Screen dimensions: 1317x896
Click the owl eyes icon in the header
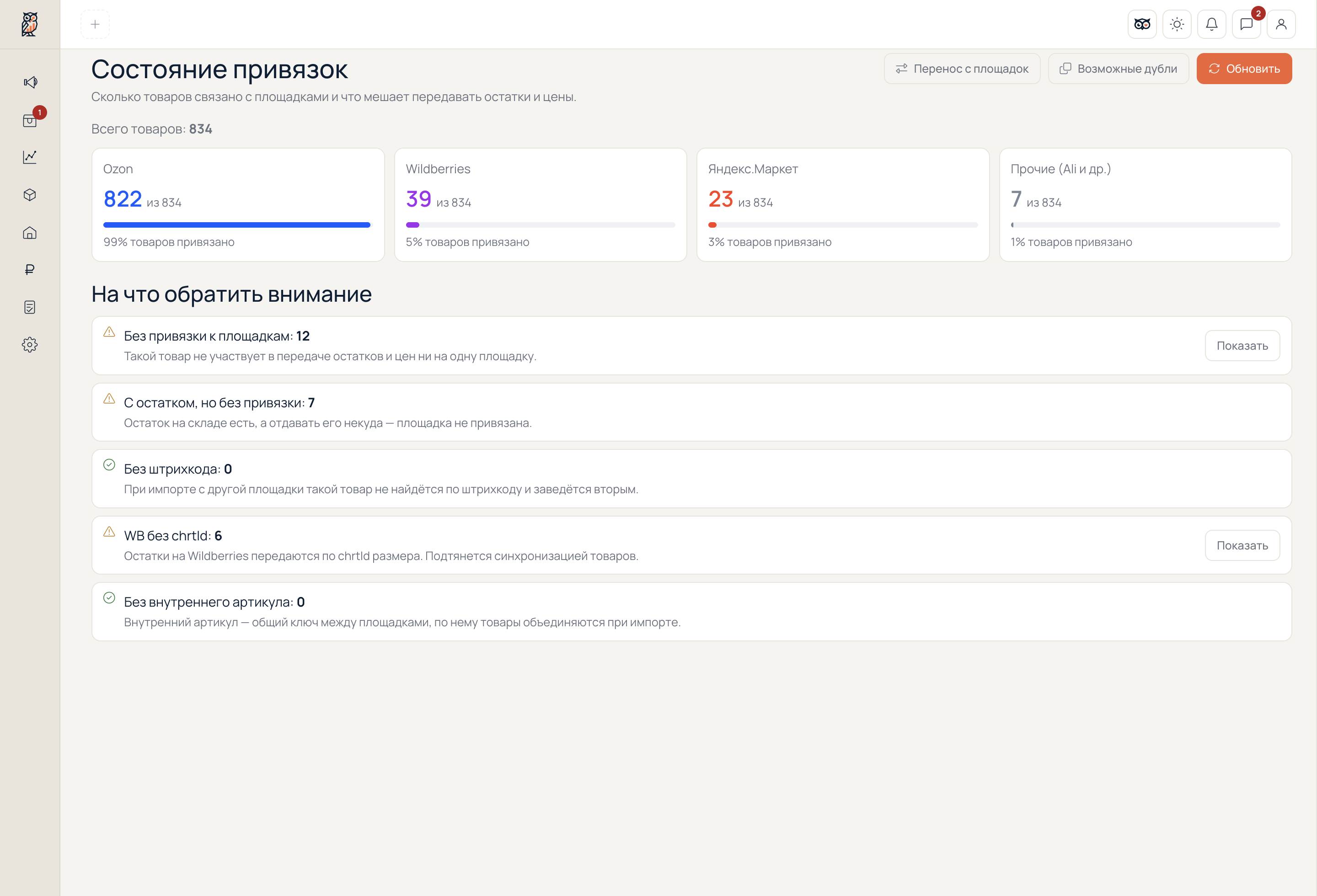click(1142, 24)
